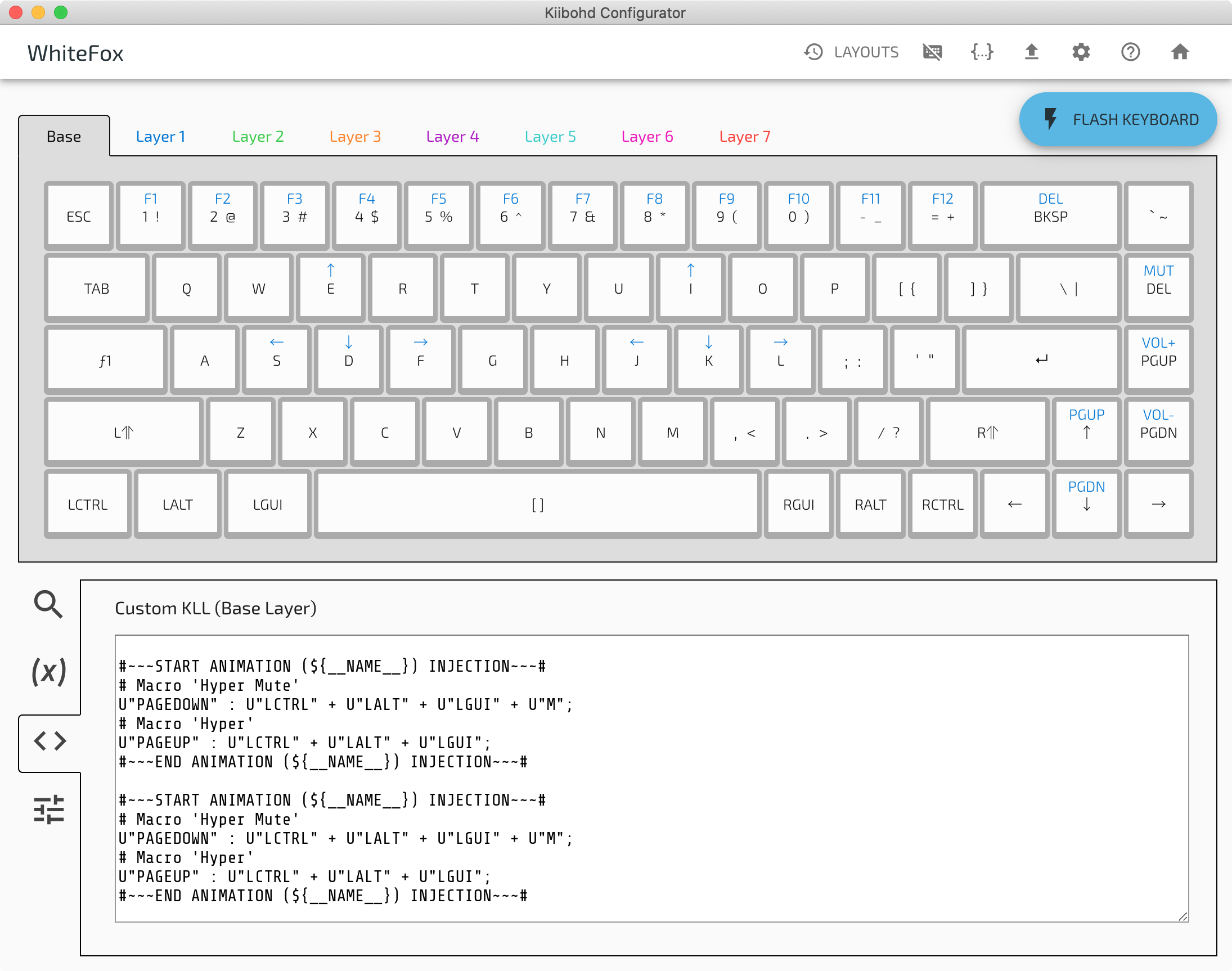This screenshot has width=1232, height=971.
Task: Select the left shift key
Action: pos(123,432)
